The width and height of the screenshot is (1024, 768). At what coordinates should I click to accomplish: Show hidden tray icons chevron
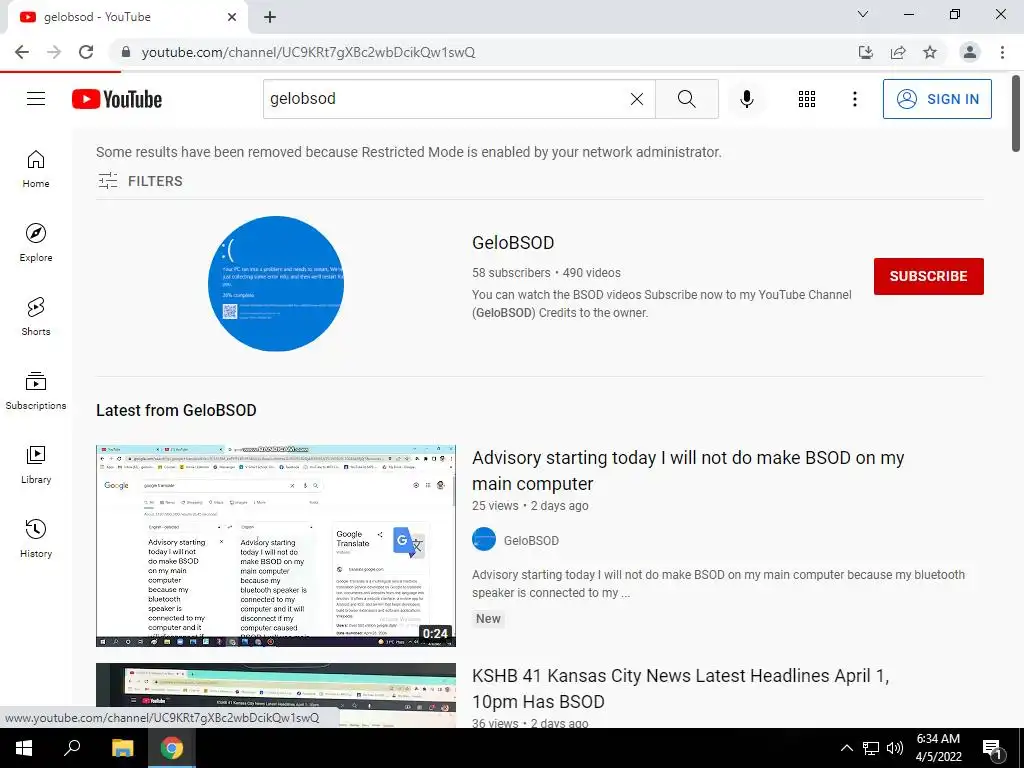click(x=846, y=748)
